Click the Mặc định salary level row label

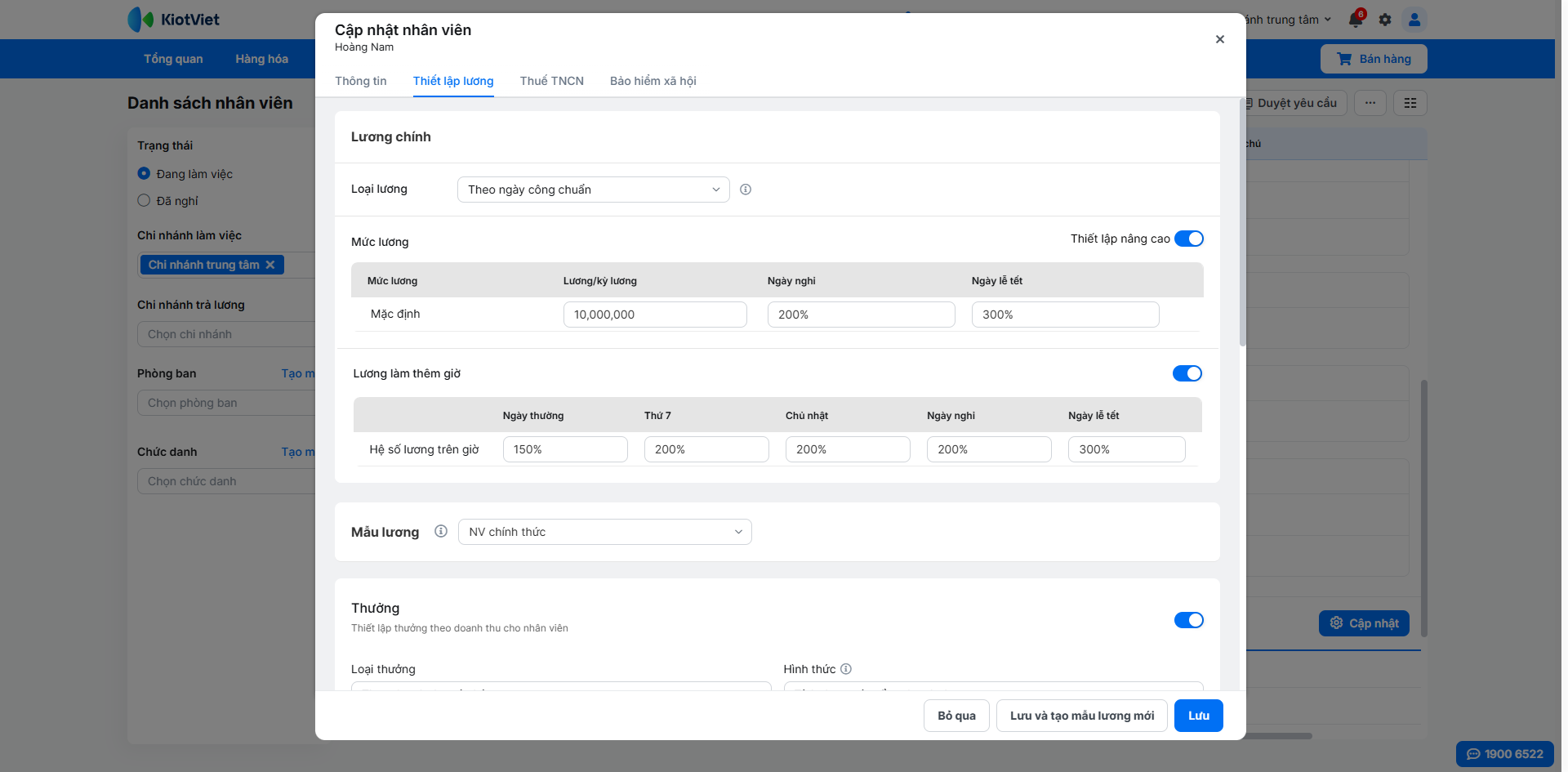(x=395, y=315)
